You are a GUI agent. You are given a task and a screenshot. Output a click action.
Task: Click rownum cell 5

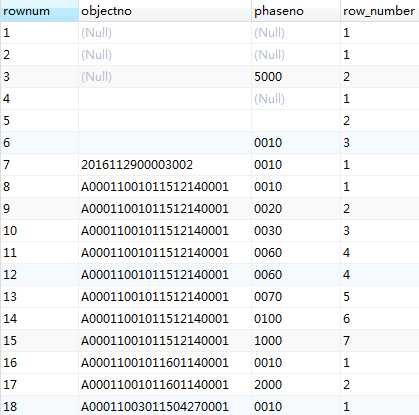click(x=39, y=121)
